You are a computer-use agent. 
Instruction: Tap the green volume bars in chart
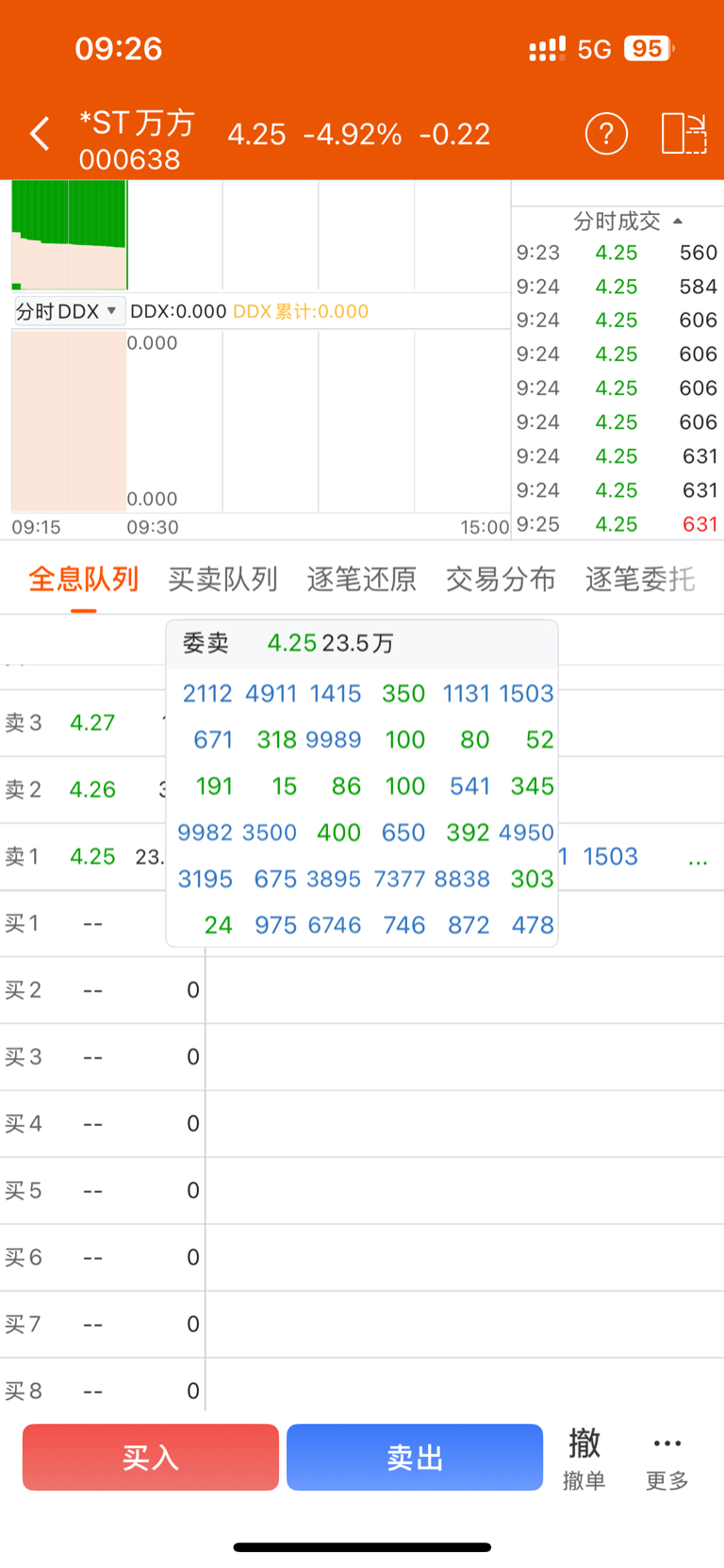[69, 213]
